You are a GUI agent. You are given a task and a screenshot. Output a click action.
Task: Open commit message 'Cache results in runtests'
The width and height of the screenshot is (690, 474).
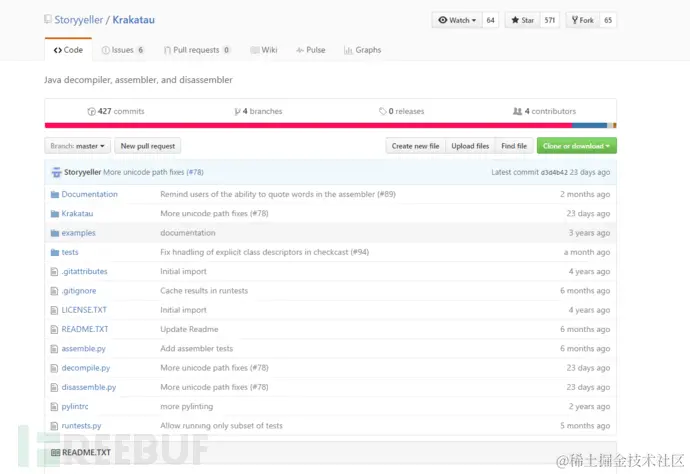204,291
